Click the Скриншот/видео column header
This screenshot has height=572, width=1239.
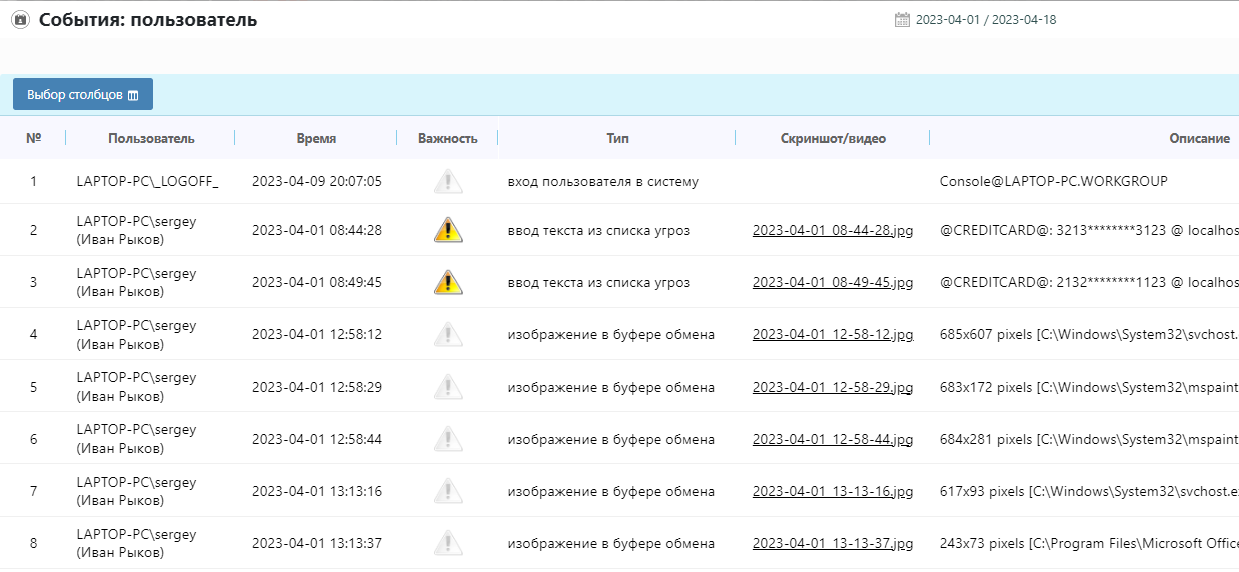(832, 139)
